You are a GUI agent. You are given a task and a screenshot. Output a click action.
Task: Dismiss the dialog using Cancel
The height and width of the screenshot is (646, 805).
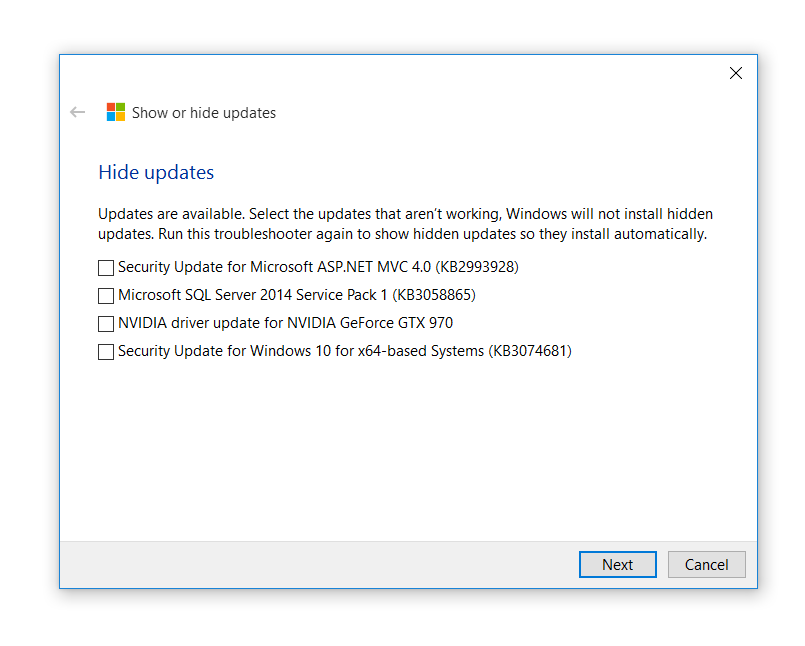(x=706, y=564)
